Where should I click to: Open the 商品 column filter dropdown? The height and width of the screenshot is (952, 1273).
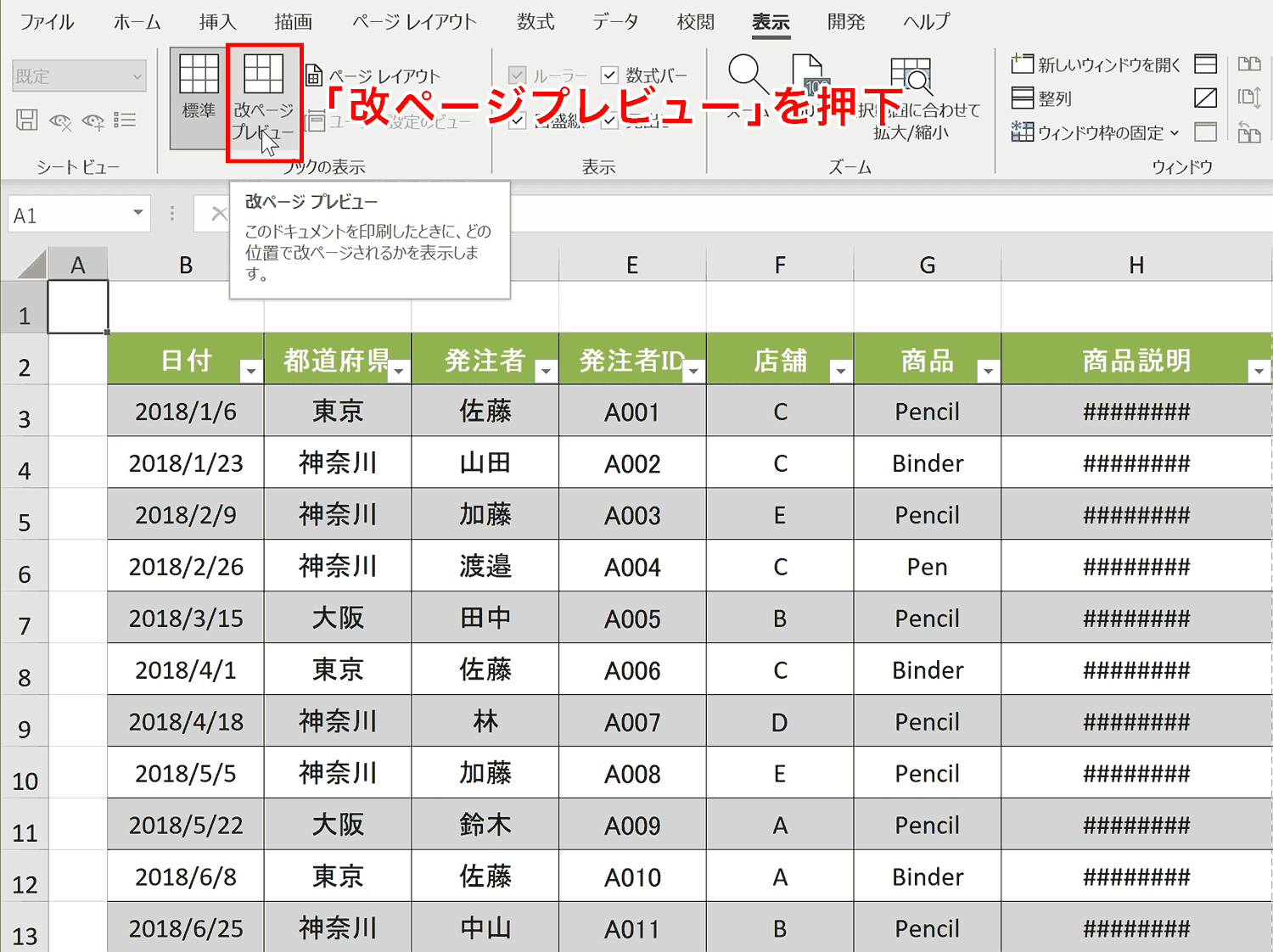tap(988, 371)
